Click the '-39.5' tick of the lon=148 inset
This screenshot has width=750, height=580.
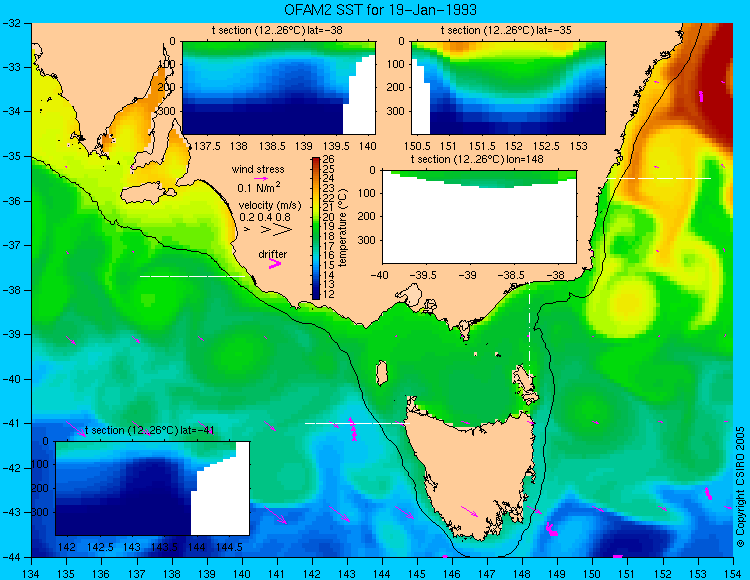(425, 275)
